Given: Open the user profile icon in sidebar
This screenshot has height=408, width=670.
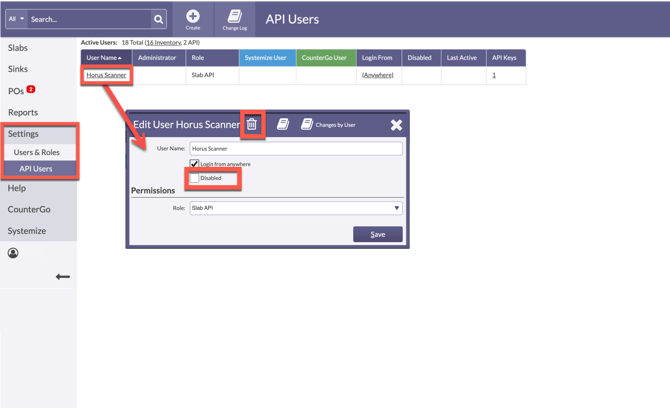Looking at the screenshot, I should tap(13, 253).
